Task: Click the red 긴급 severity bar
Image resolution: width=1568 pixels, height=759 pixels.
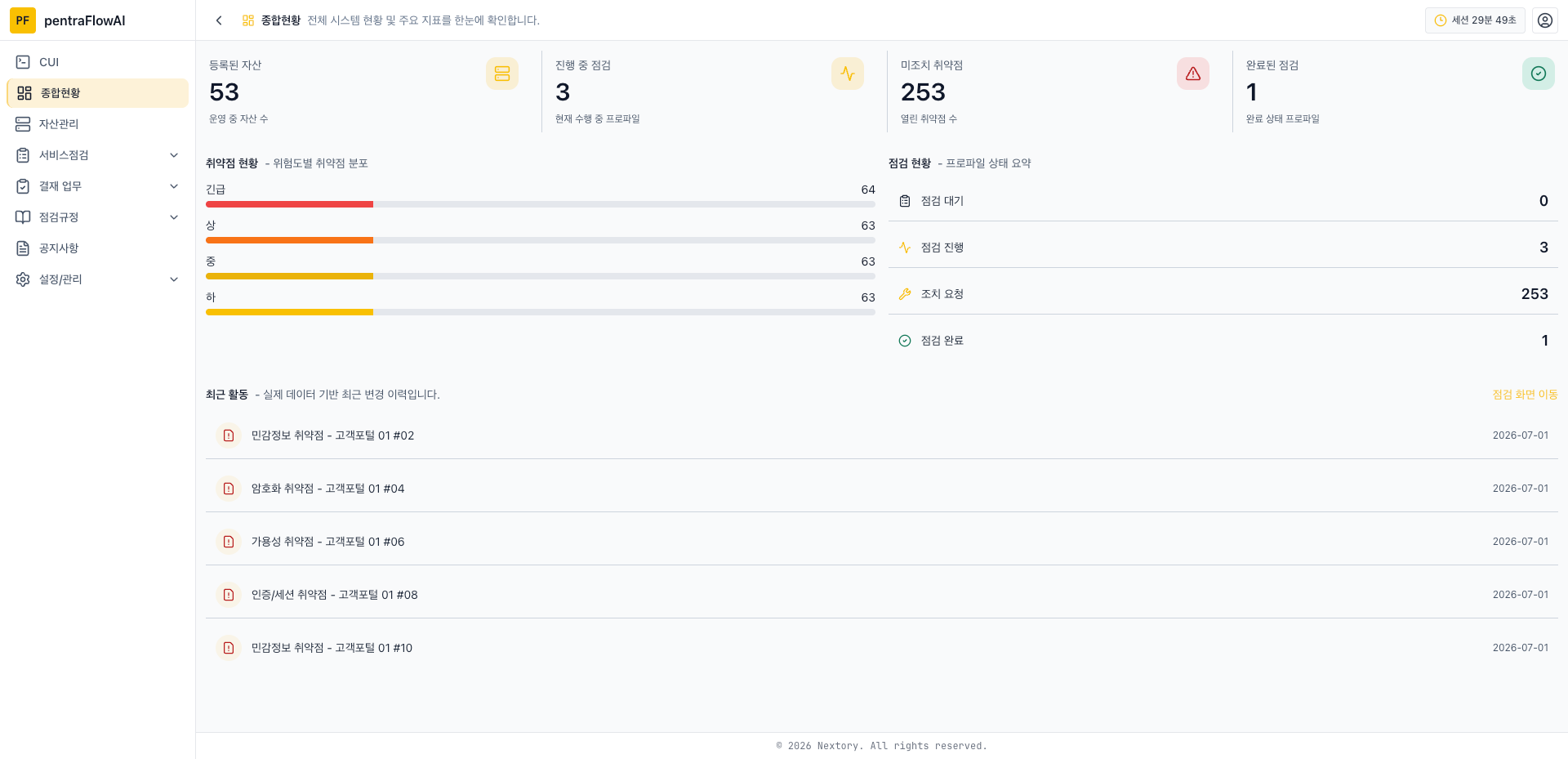Action: [289, 204]
